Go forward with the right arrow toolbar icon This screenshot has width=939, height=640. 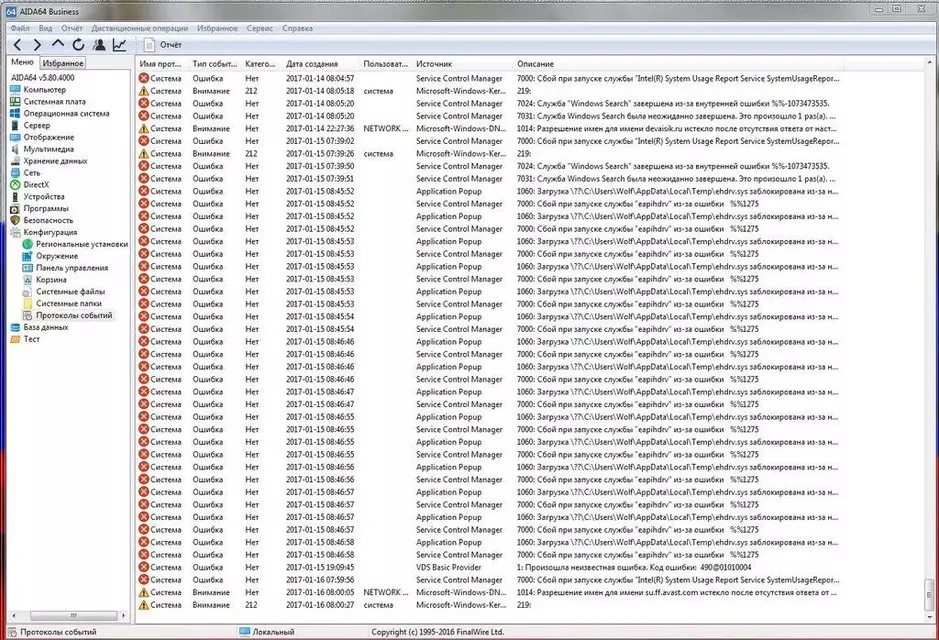click(x=37, y=45)
